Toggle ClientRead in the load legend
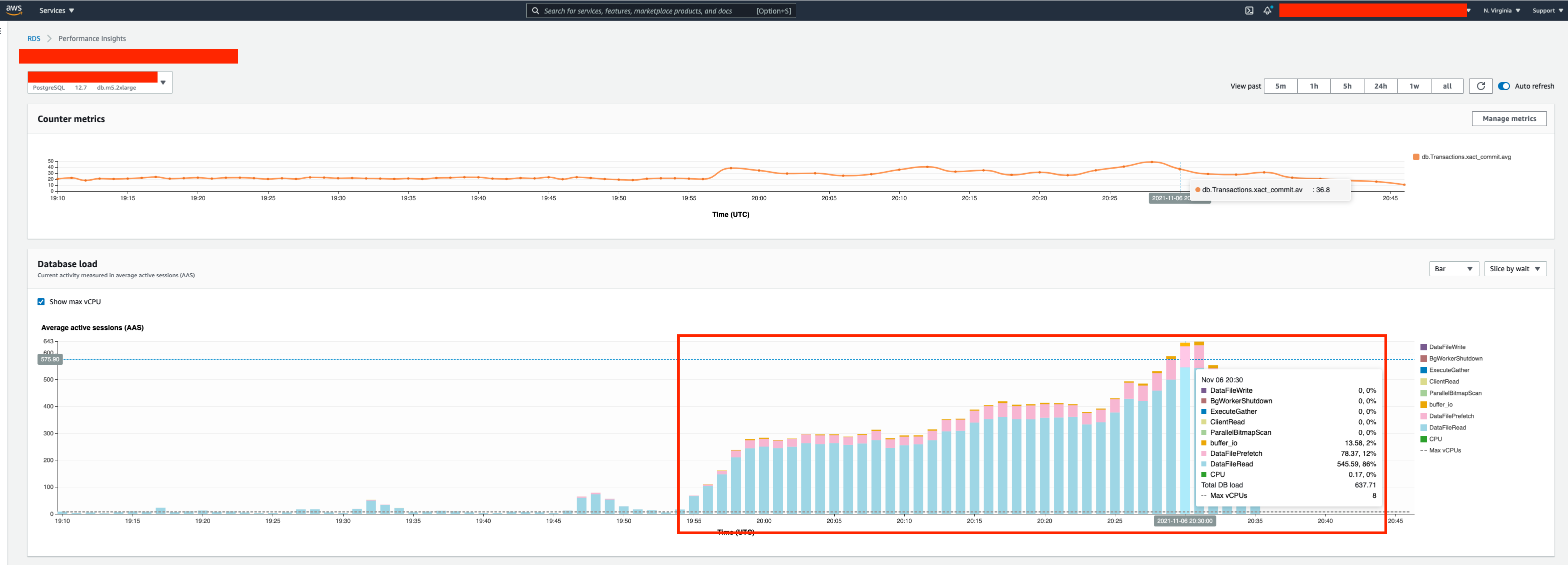The height and width of the screenshot is (565, 1568). pos(1439,382)
